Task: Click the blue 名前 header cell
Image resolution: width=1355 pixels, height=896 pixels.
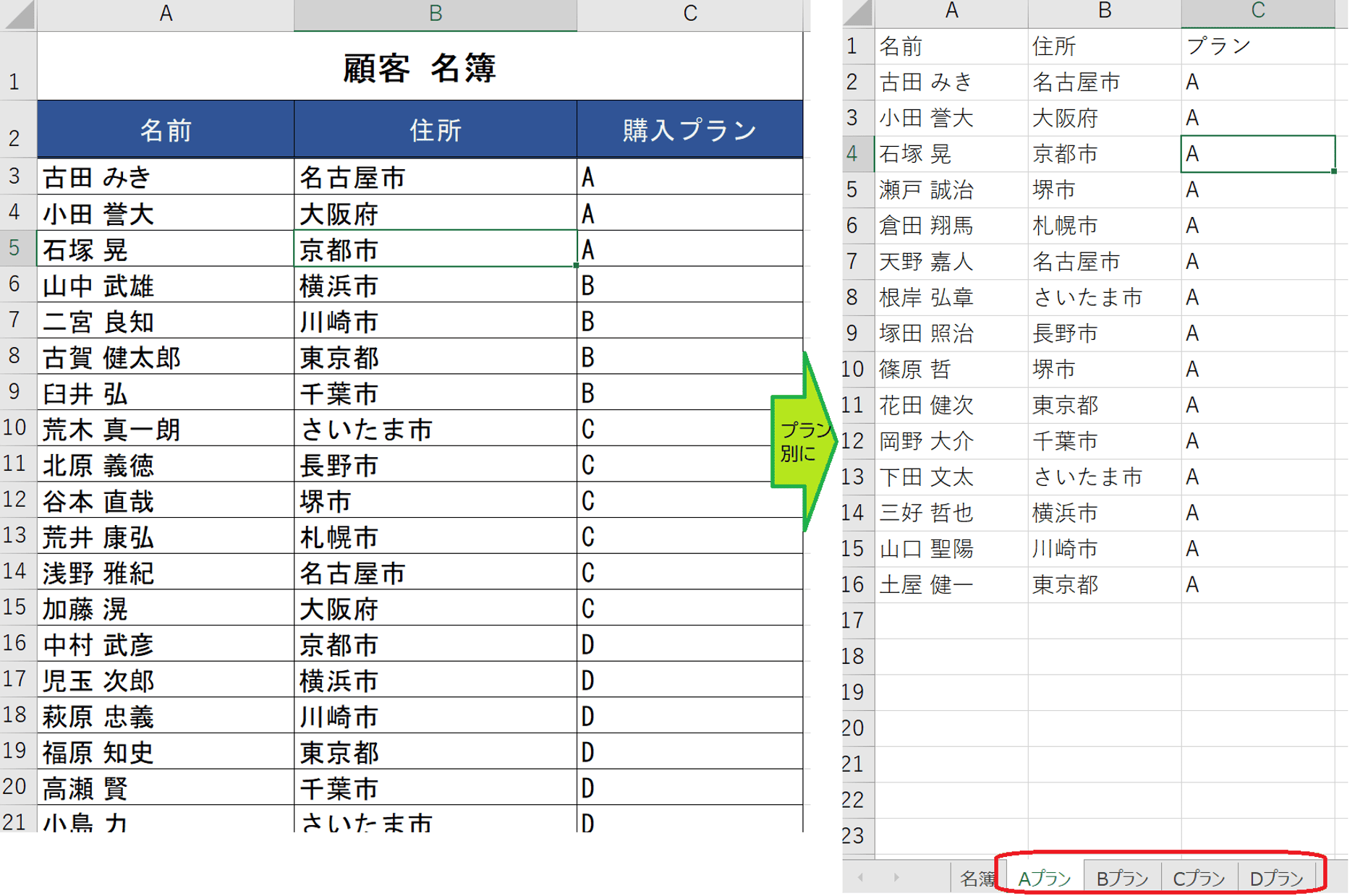Action: coord(166,130)
